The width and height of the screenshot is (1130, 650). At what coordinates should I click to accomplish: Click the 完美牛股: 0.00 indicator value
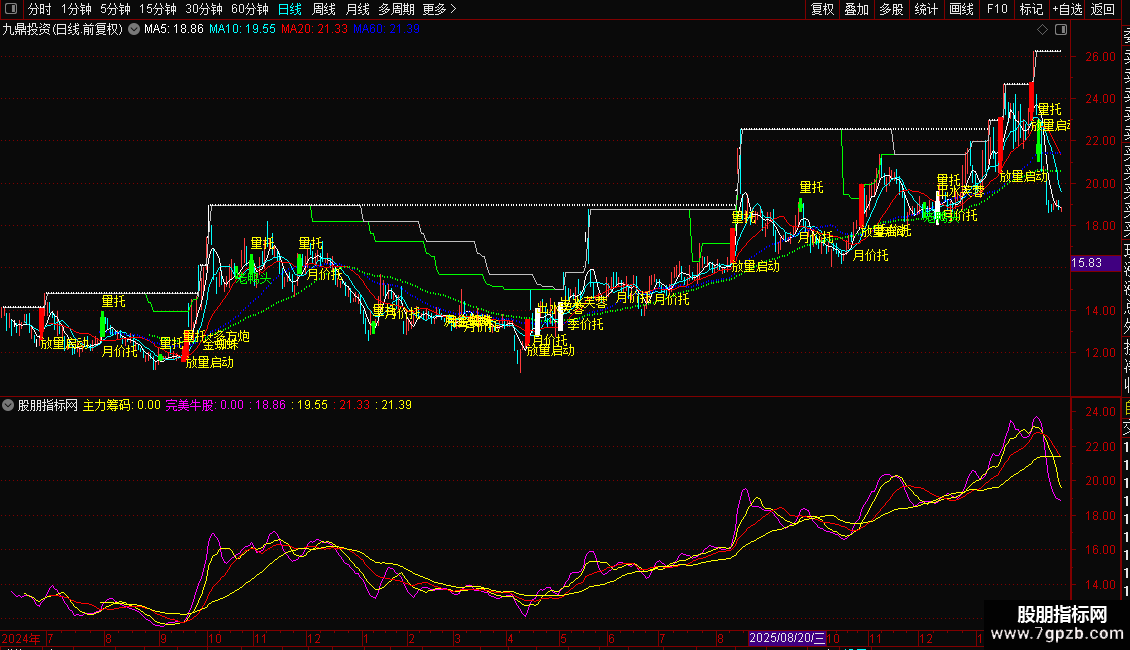pos(205,405)
